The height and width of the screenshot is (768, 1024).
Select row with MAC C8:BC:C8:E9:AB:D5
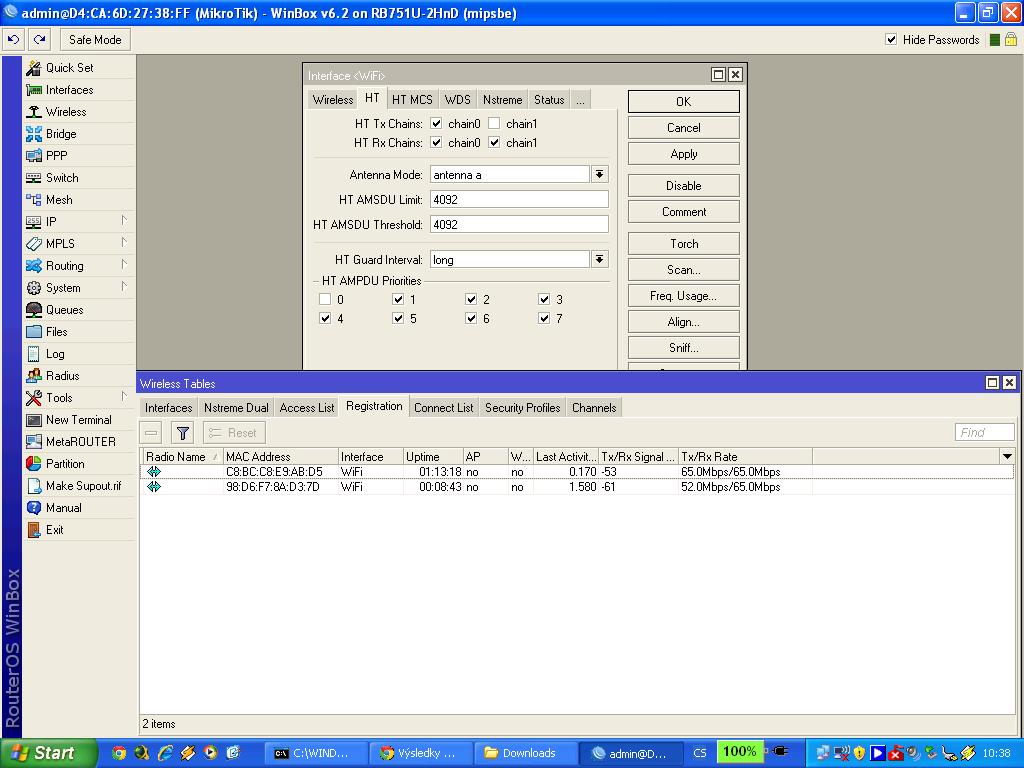tap(577, 472)
